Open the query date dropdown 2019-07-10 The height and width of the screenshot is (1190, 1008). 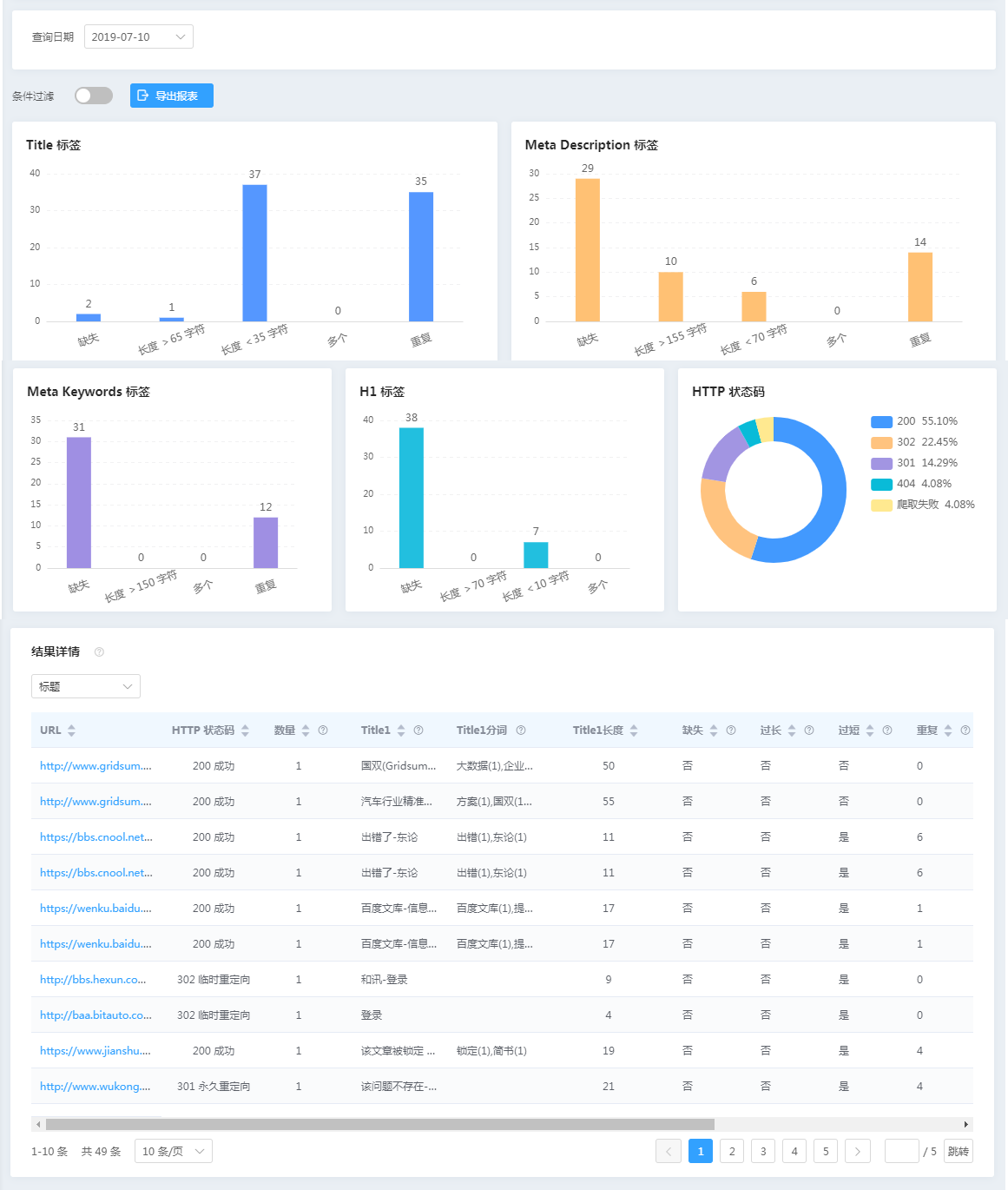tap(139, 36)
